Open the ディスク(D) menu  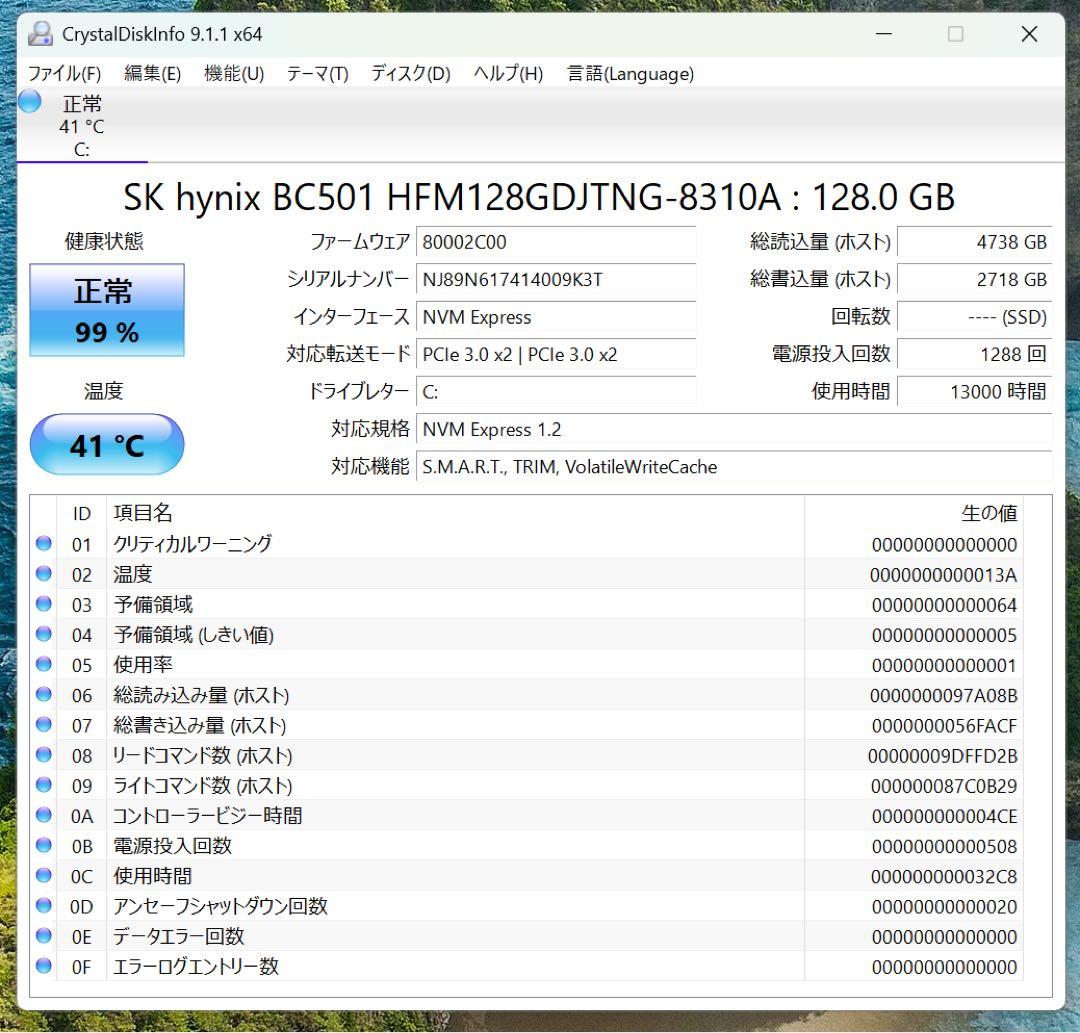tap(408, 73)
